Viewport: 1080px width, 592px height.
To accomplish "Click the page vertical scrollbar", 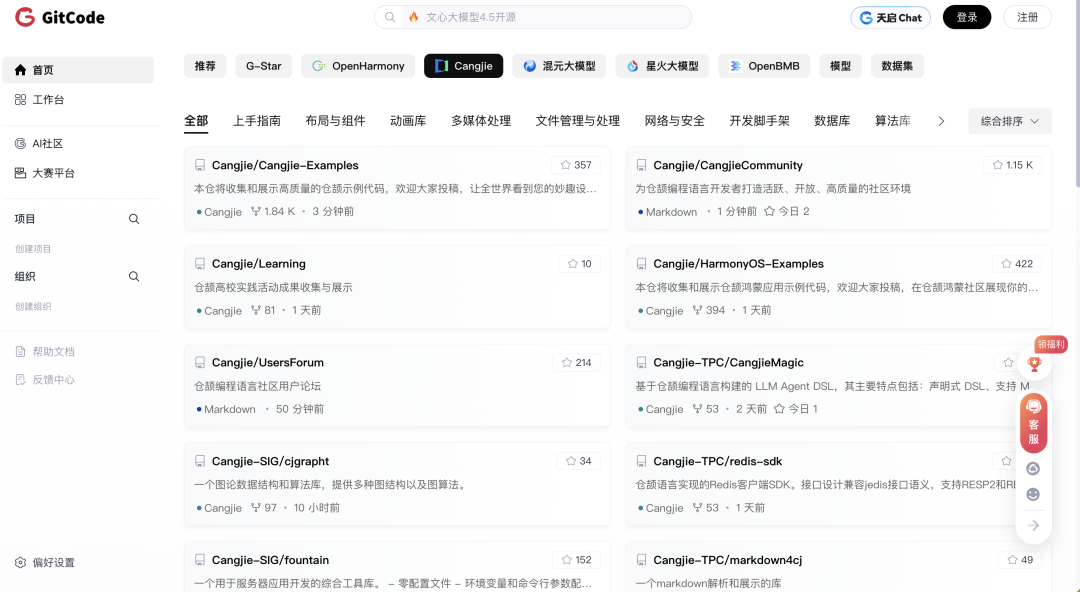I will click(x=1077, y=93).
